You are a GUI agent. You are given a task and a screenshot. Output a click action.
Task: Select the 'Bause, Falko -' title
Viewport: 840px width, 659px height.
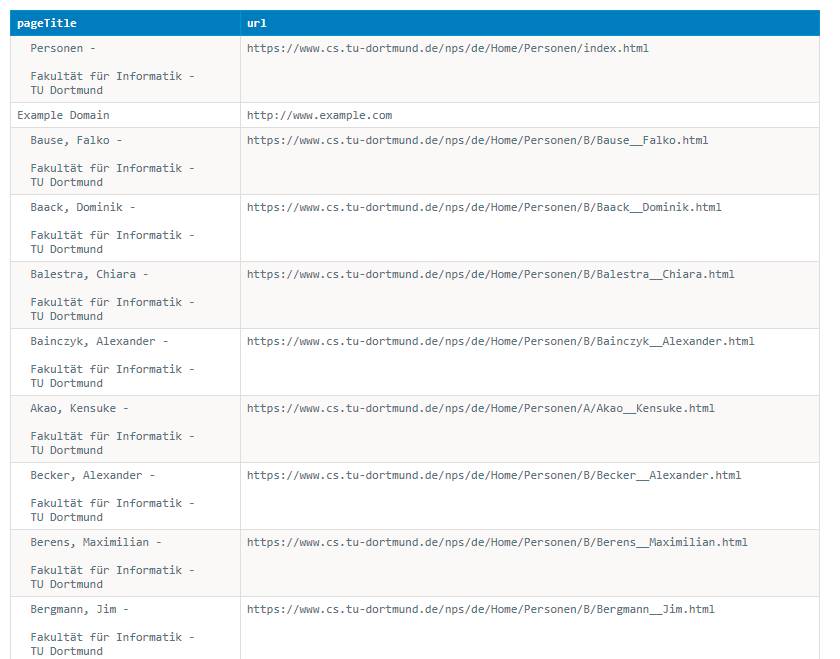[76, 140]
